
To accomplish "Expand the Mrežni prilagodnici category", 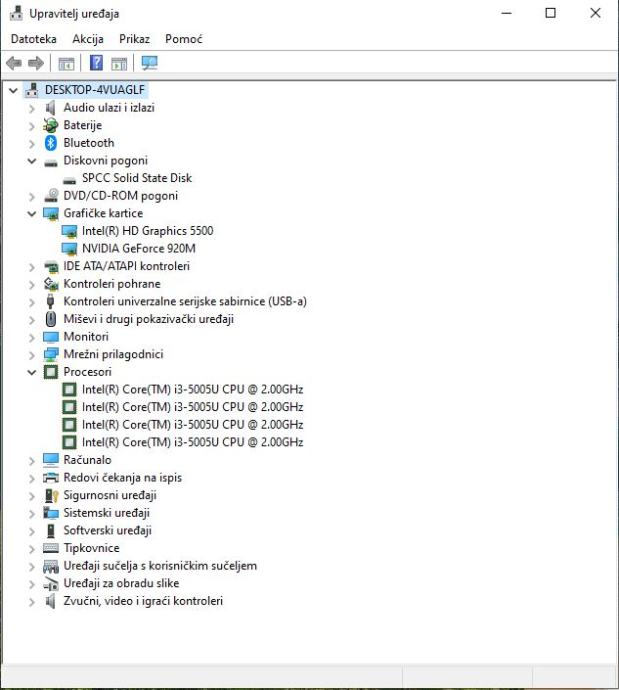I will [x=32, y=355].
